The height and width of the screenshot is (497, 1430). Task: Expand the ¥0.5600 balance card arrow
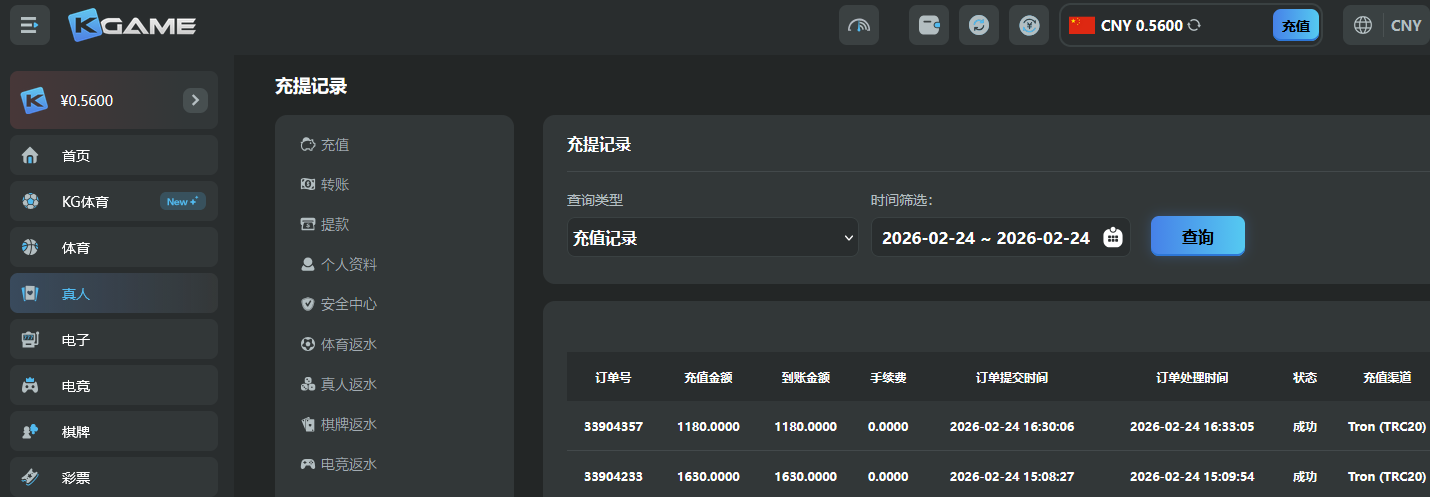click(x=195, y=100)
